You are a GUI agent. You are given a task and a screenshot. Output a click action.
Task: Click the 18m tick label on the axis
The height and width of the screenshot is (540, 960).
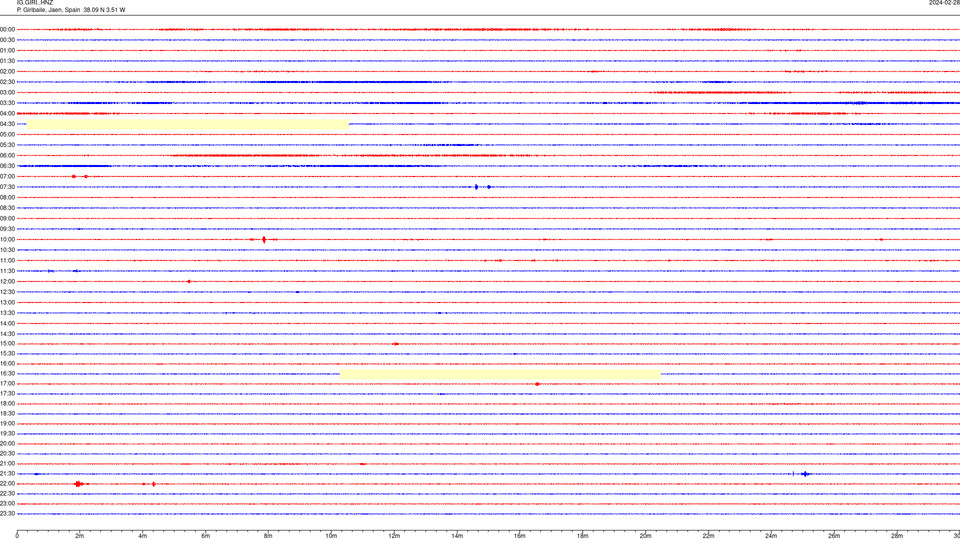pyautogui.click(x=583, y=536)
